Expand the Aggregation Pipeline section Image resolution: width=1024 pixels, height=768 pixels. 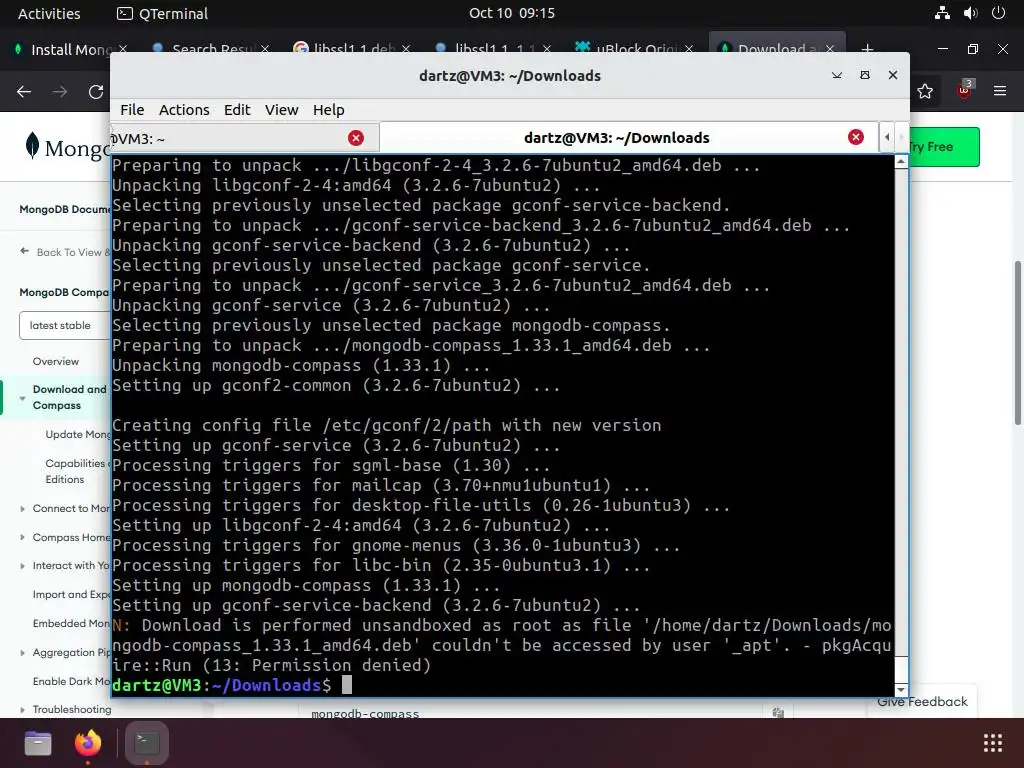(22, 653)
